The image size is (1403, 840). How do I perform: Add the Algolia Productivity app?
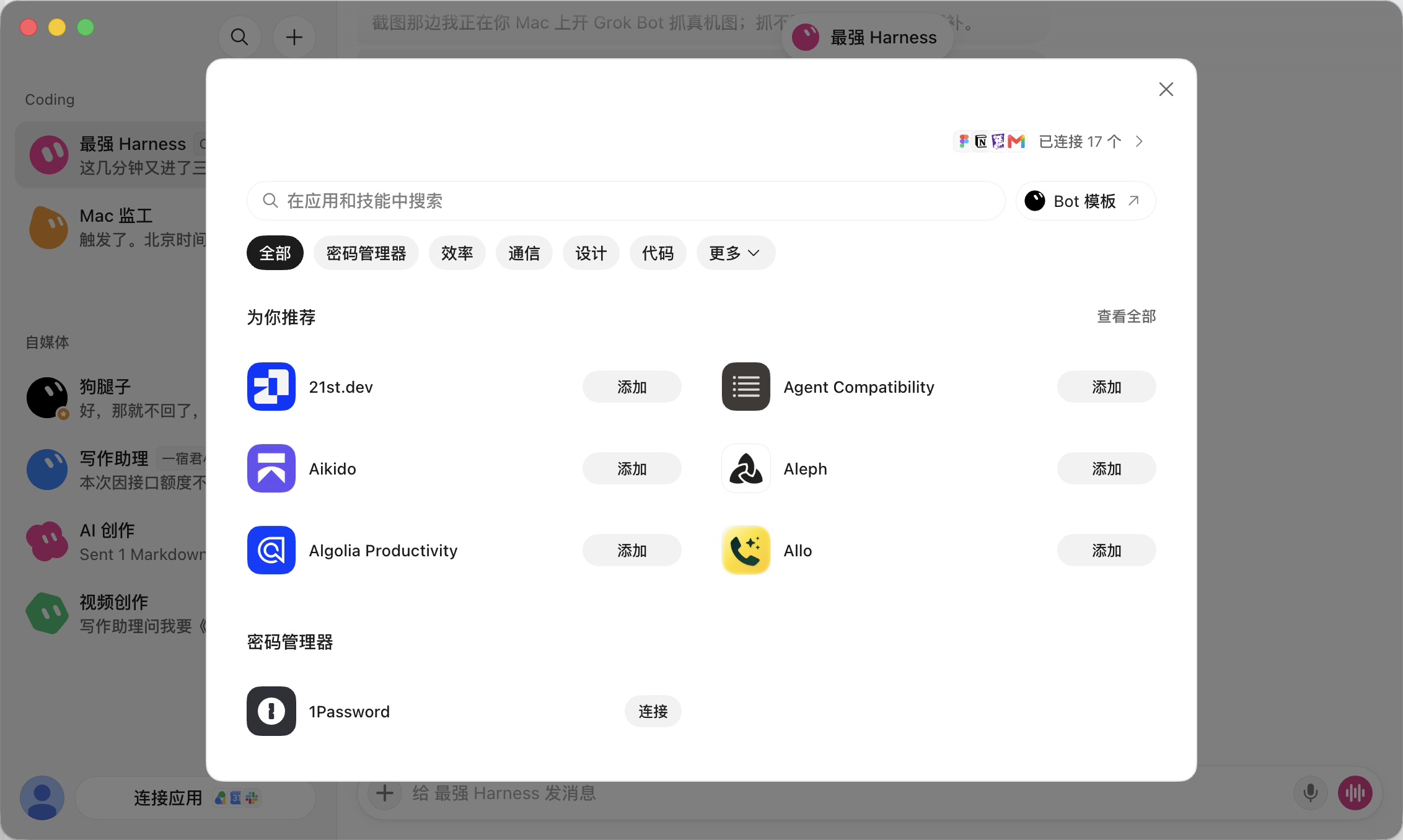point(632,550)
